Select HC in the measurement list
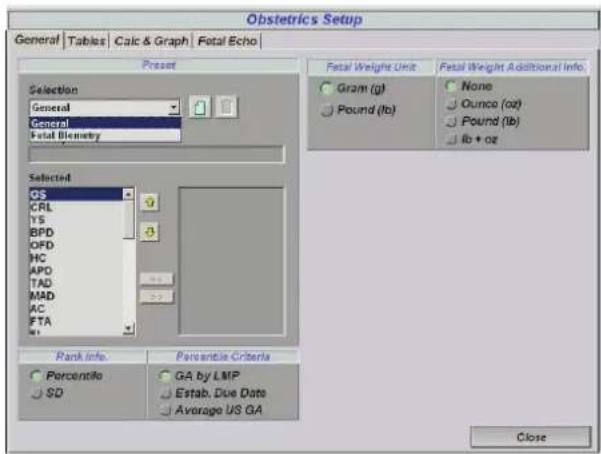This screenshot has width=601, height=454. click(76, 258)
